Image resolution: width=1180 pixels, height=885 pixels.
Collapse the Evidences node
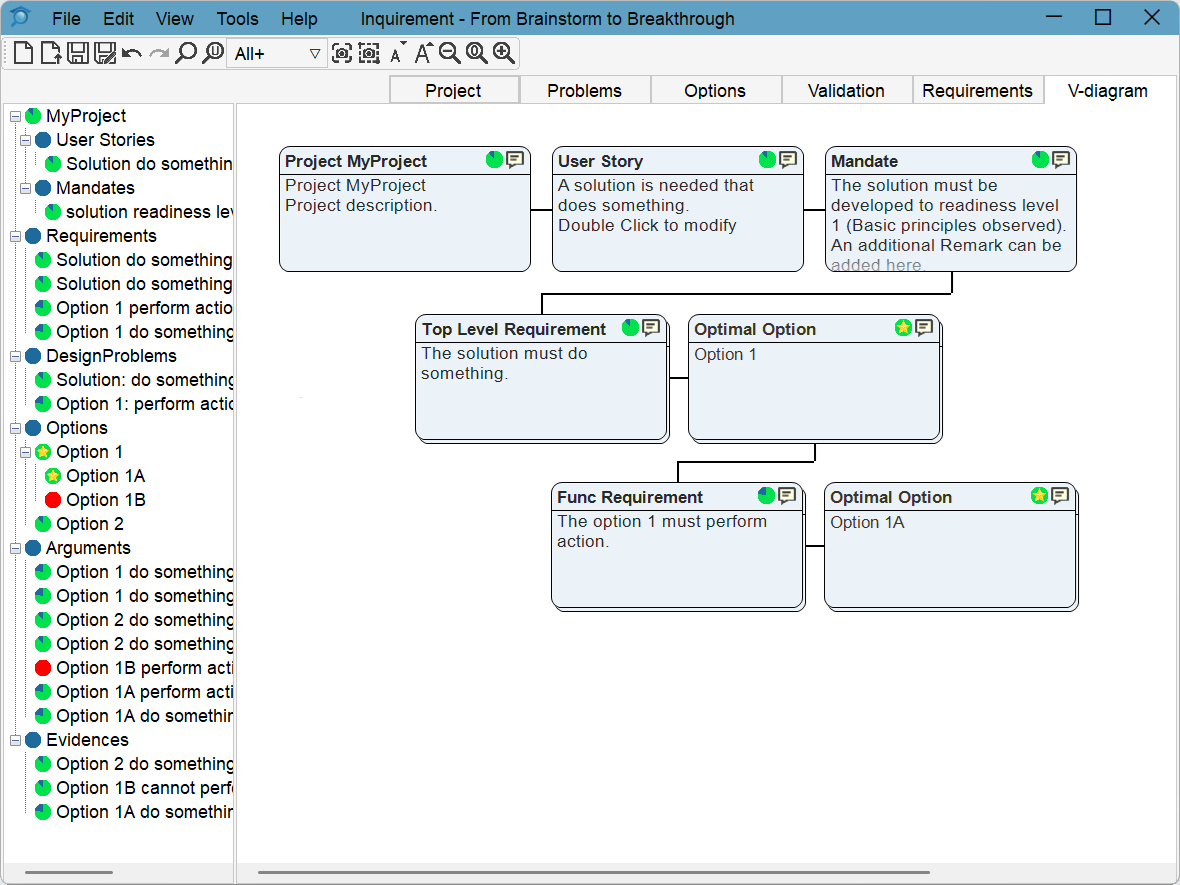15,741
